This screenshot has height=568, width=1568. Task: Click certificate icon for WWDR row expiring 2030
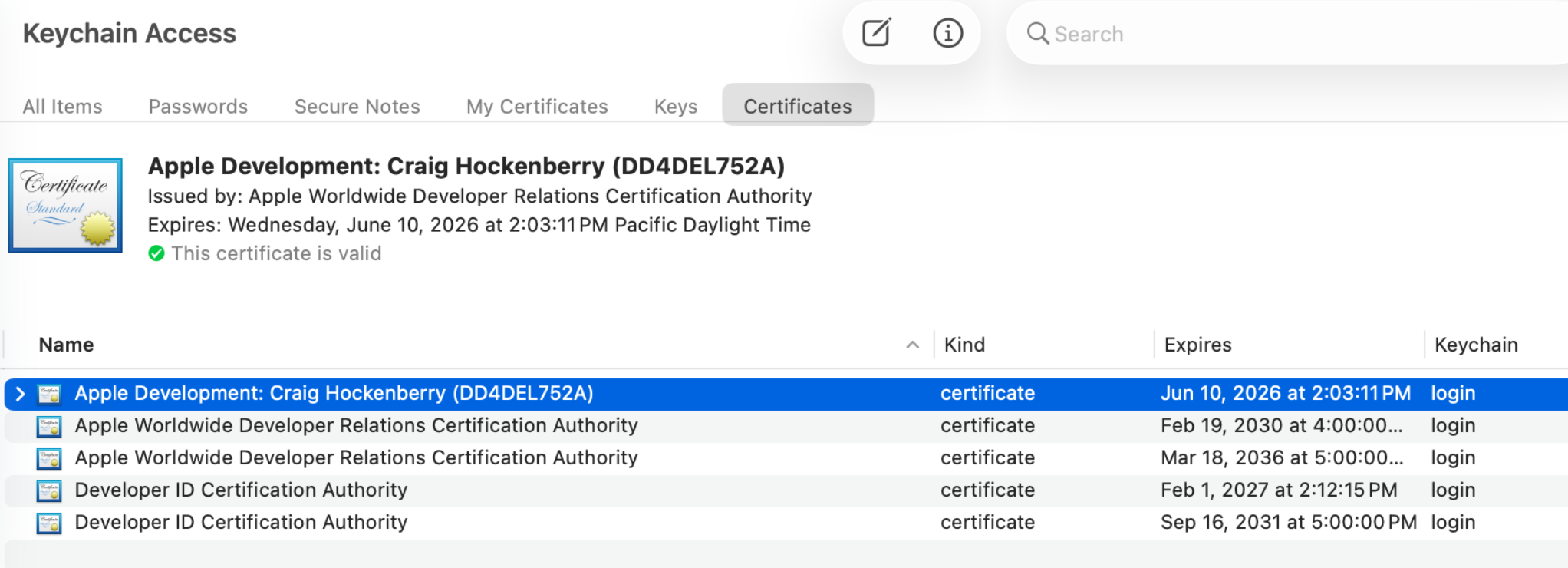click(x=49, y=426)
